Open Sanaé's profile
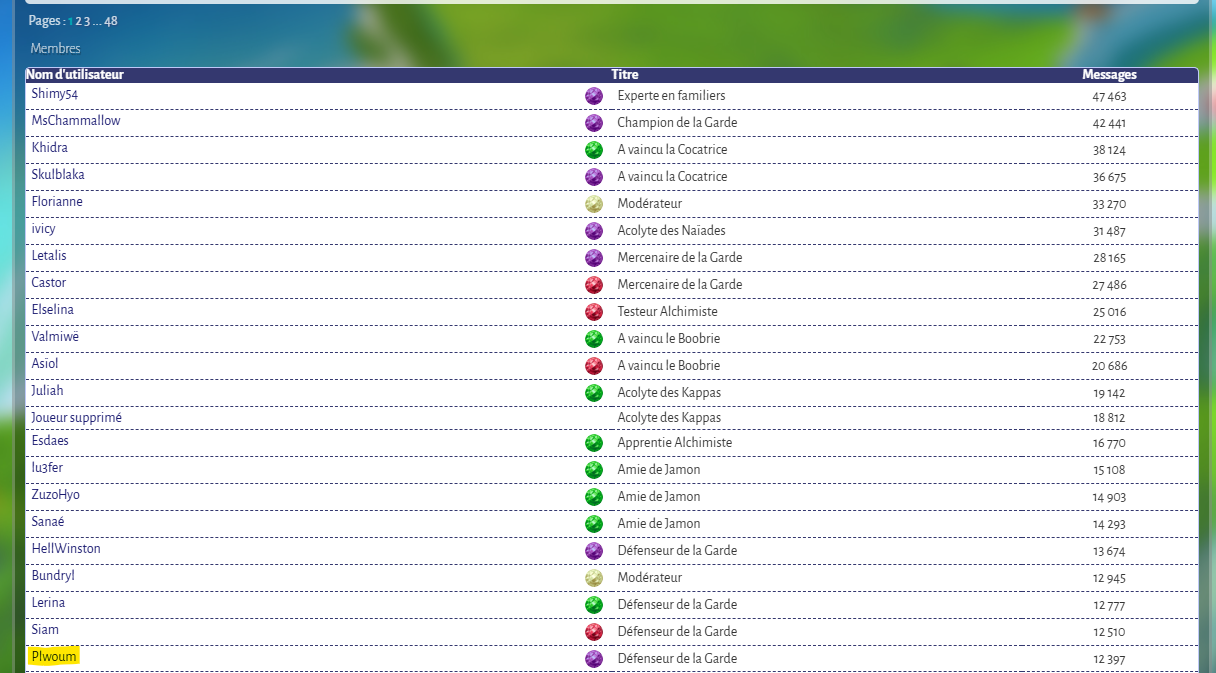Screen dimensions: 1216x673 pyautogui.click(x=48, y=522)
